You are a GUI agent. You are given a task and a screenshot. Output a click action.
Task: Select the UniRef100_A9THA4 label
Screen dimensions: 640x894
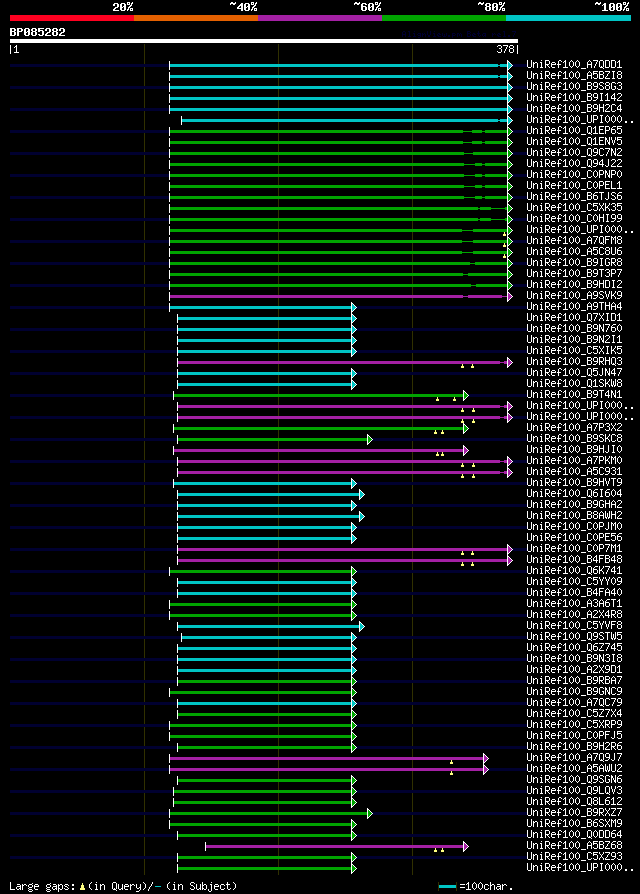pyautogui.click(x=574, y=307)
